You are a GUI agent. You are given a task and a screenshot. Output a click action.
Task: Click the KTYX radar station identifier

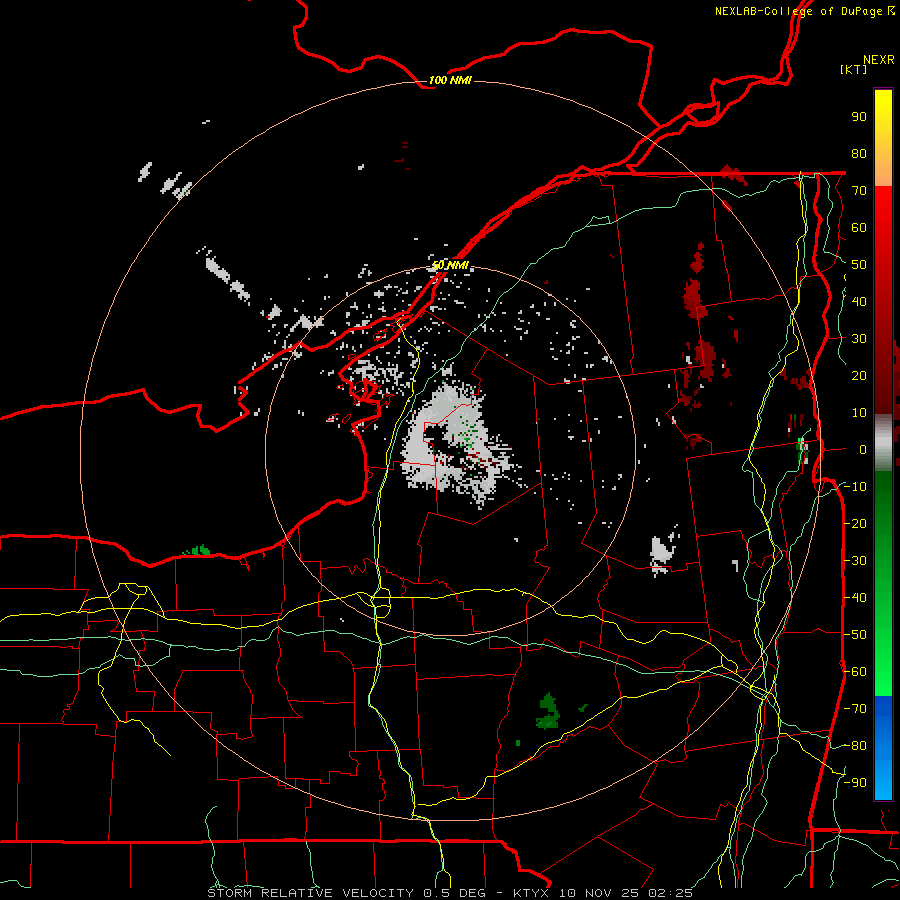click(x=531, y=893)
